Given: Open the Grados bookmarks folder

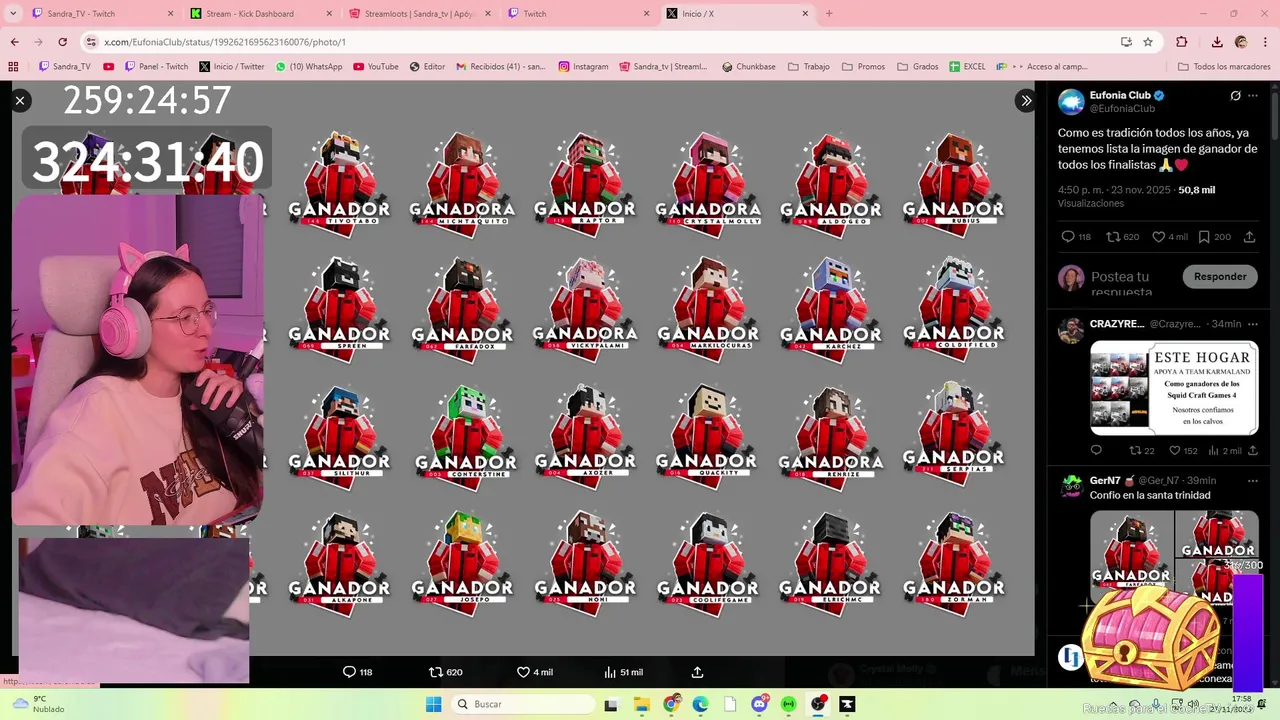Looking at the screenshot, I should pos(917,66).
